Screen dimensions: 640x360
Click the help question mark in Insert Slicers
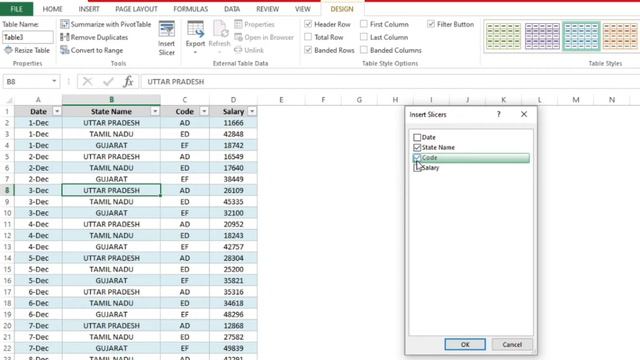tap(498, 115)
